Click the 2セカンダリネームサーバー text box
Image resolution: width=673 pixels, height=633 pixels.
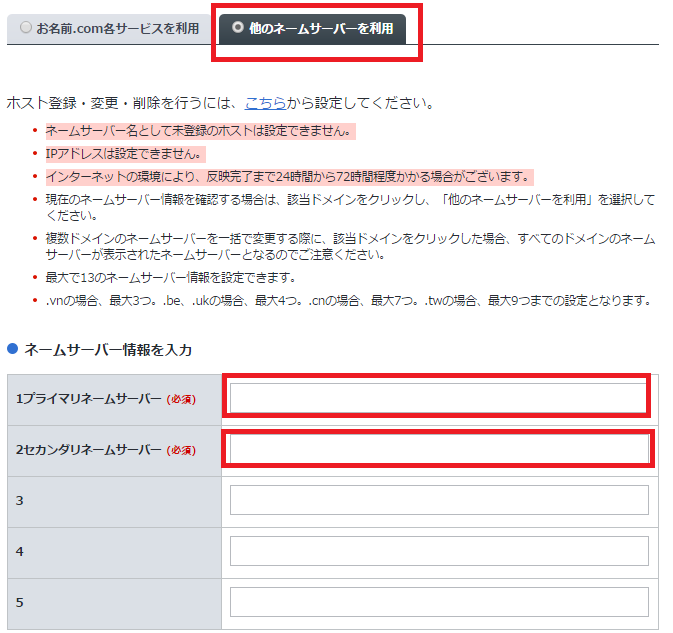(438, 449)
